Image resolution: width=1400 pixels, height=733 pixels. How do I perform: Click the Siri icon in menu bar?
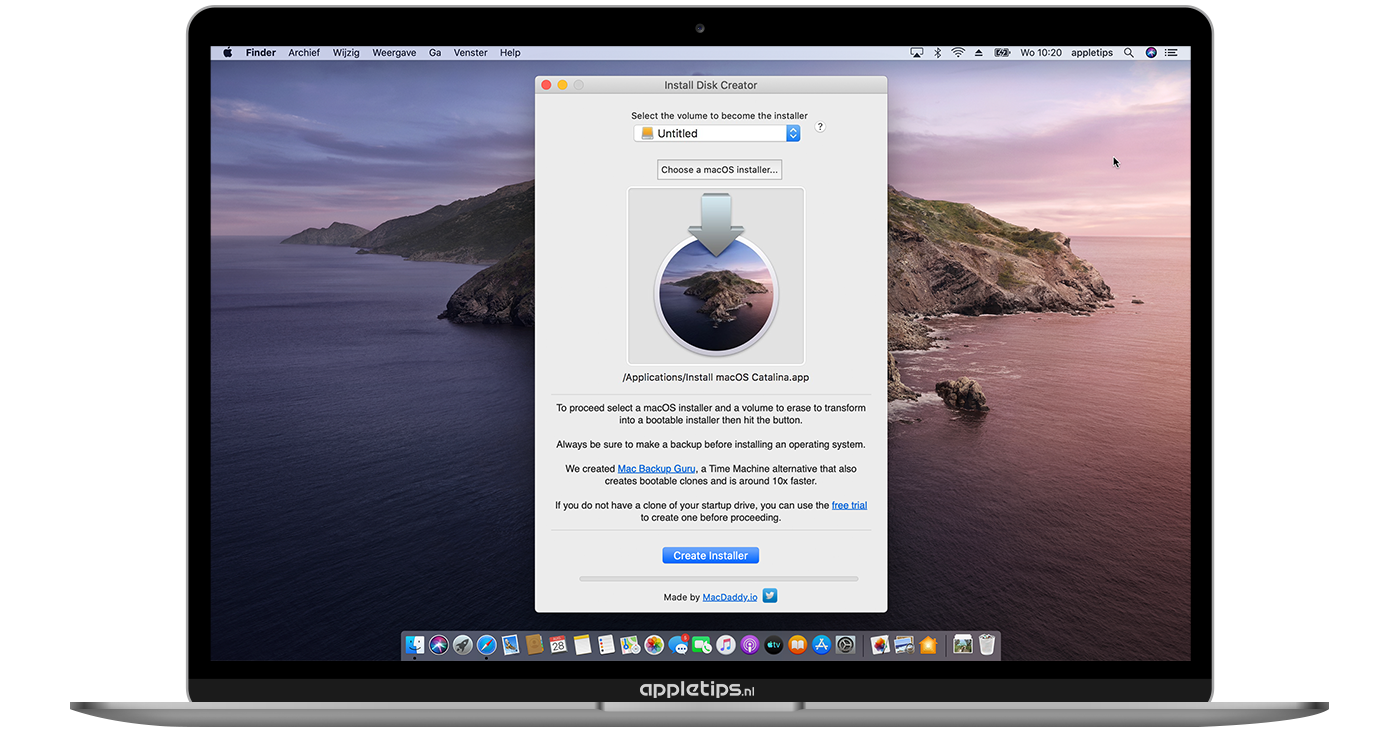coord(1151,53)
